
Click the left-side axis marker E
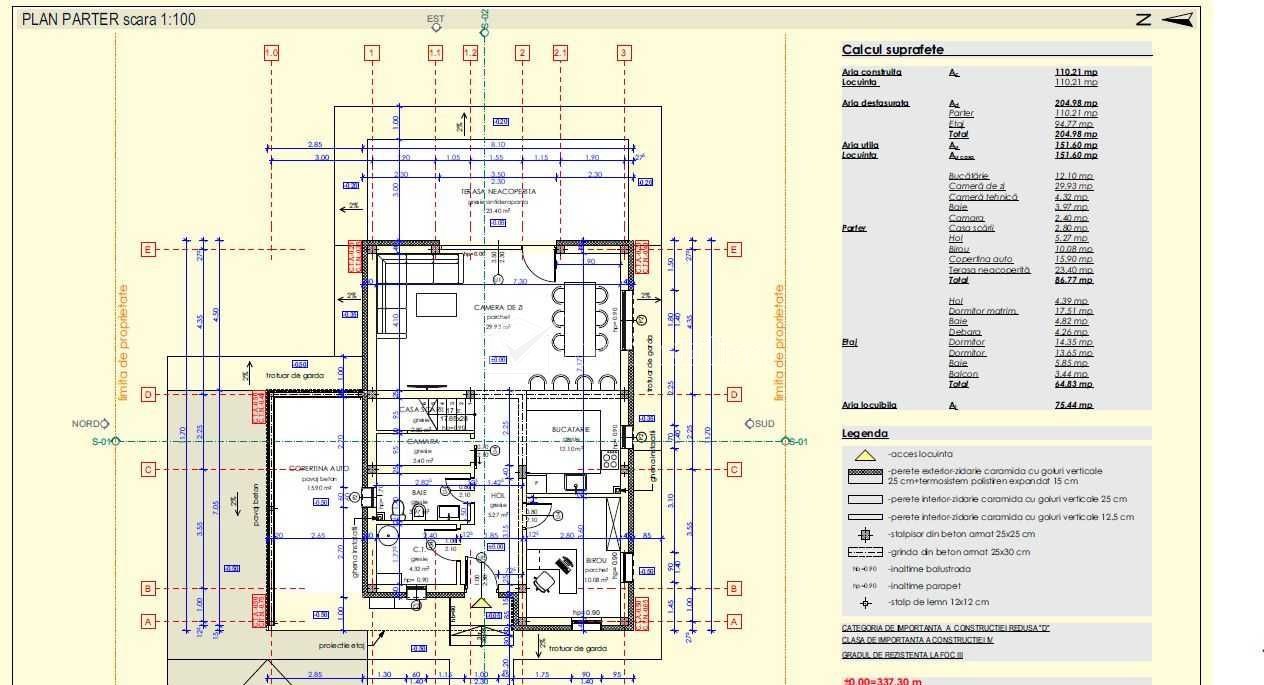(148, 249)
